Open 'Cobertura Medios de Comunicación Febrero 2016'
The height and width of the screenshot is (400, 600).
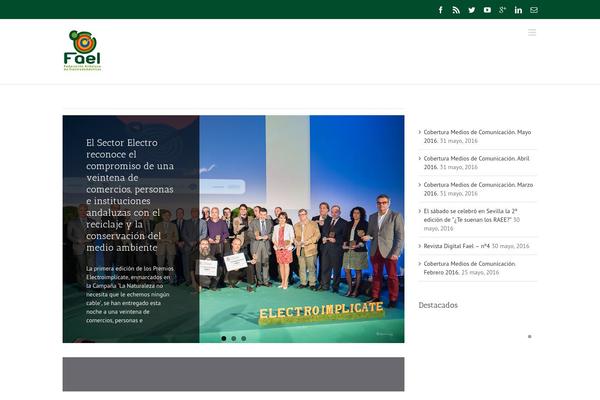470,268
